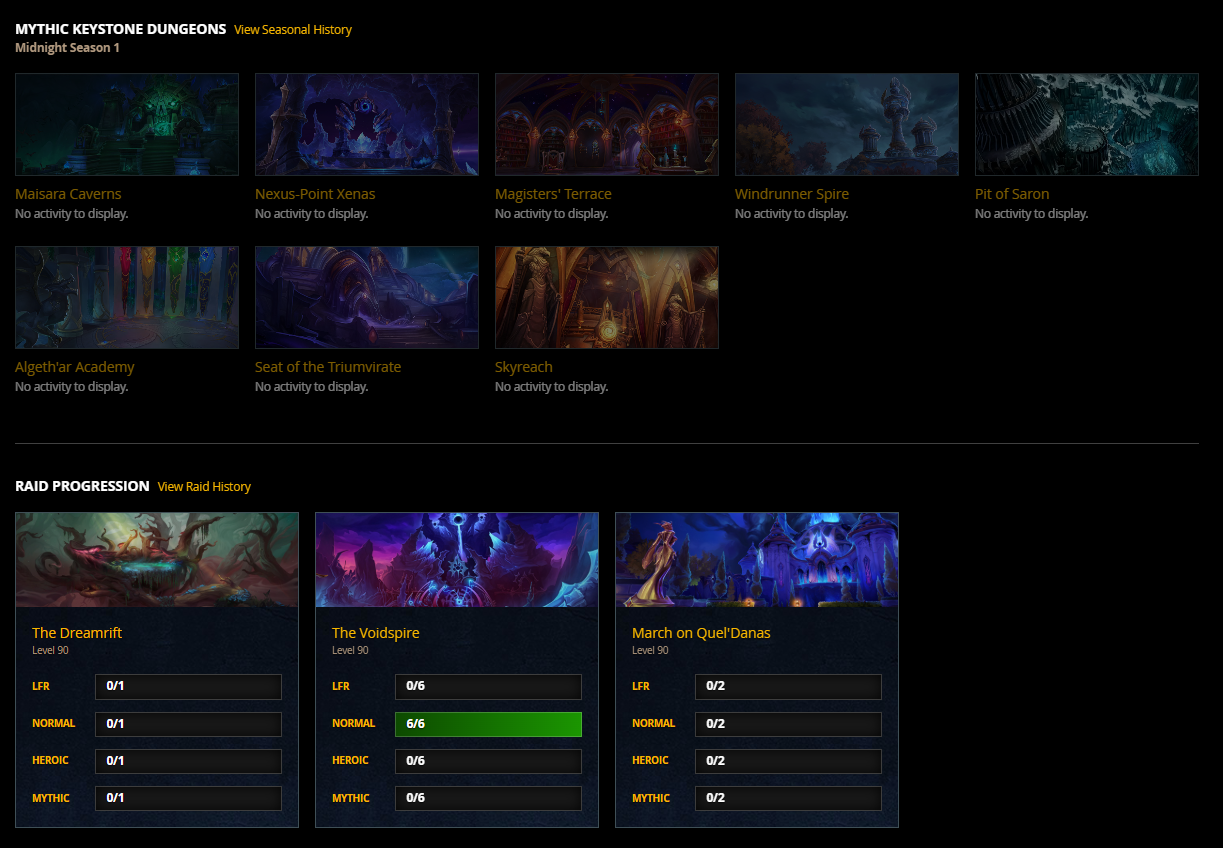Open the View Seasonal History link

point(293,30)
